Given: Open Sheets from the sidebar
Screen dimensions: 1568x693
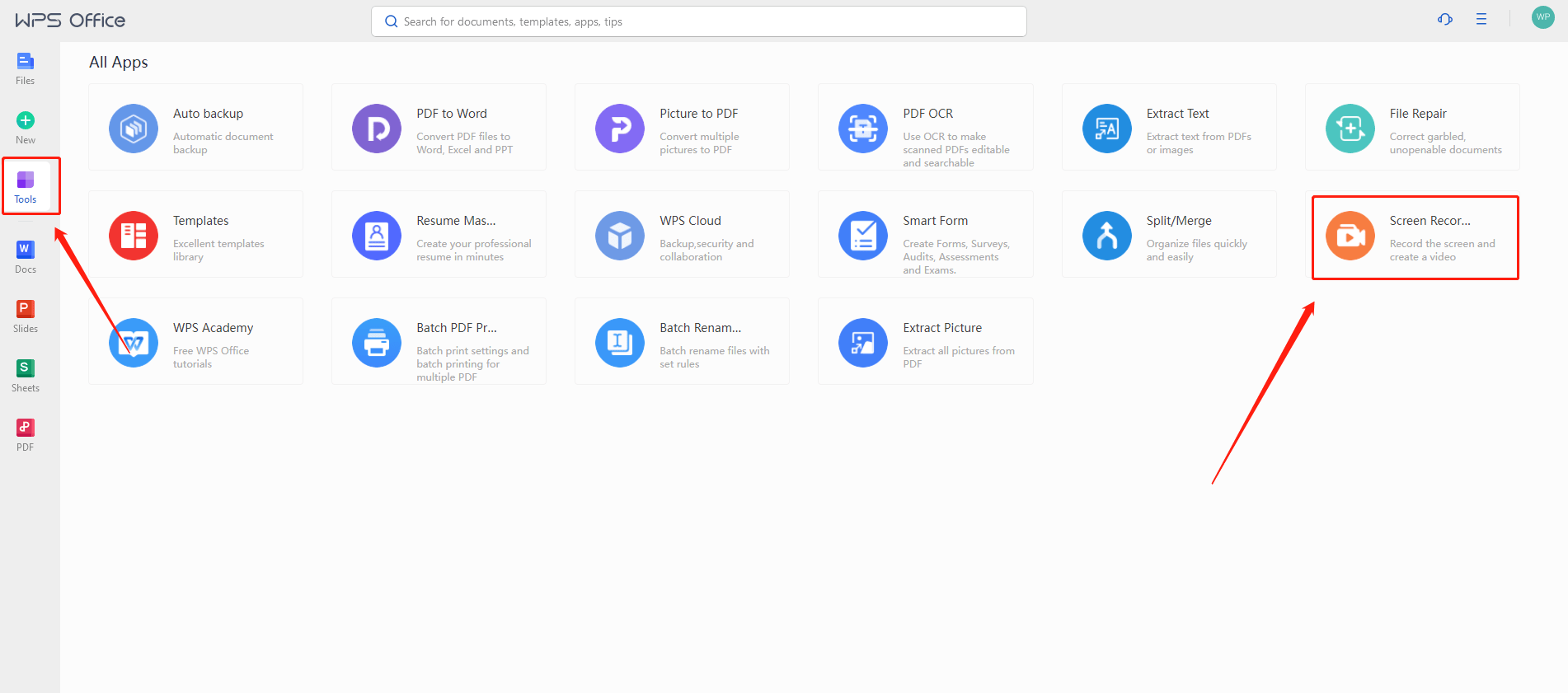Looking at the screenshot, I should point(26,368).
